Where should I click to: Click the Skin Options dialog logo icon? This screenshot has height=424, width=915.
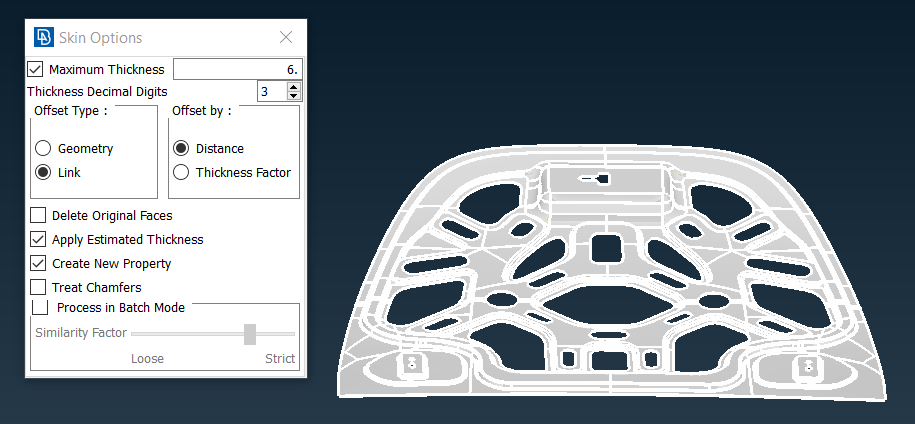pyautogui.click(x=44, y=37)
